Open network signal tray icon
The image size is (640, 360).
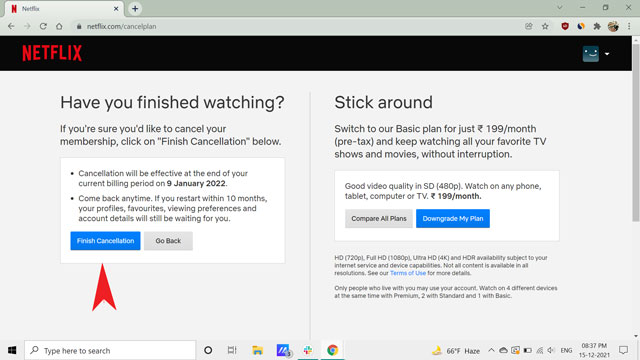tap(540, 351)
